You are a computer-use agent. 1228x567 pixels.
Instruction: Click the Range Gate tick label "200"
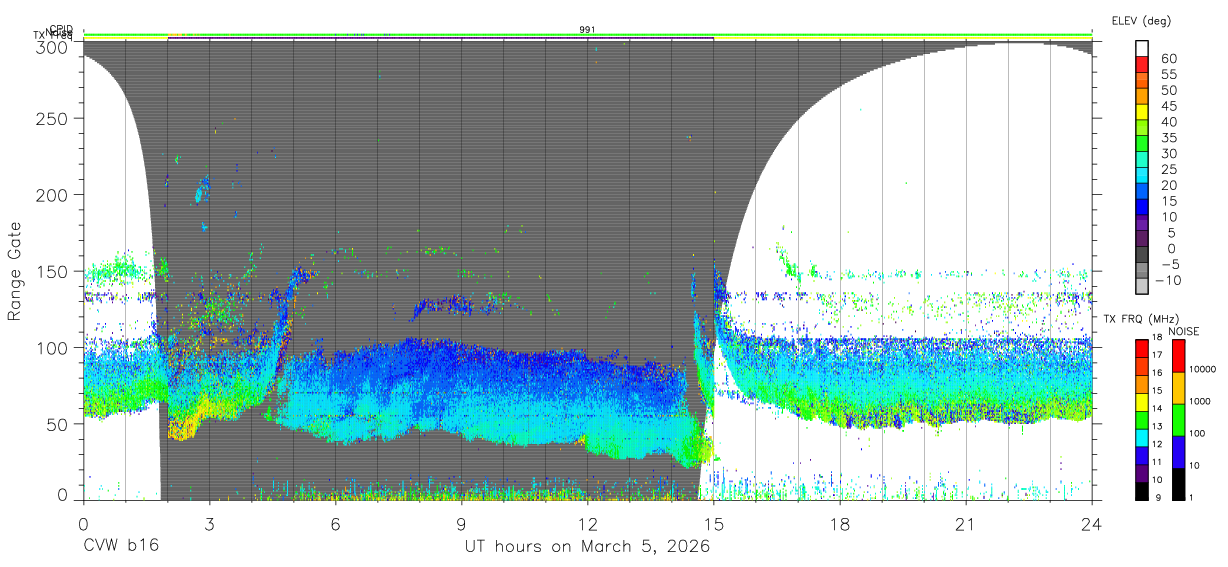click(x=52, y=195)
